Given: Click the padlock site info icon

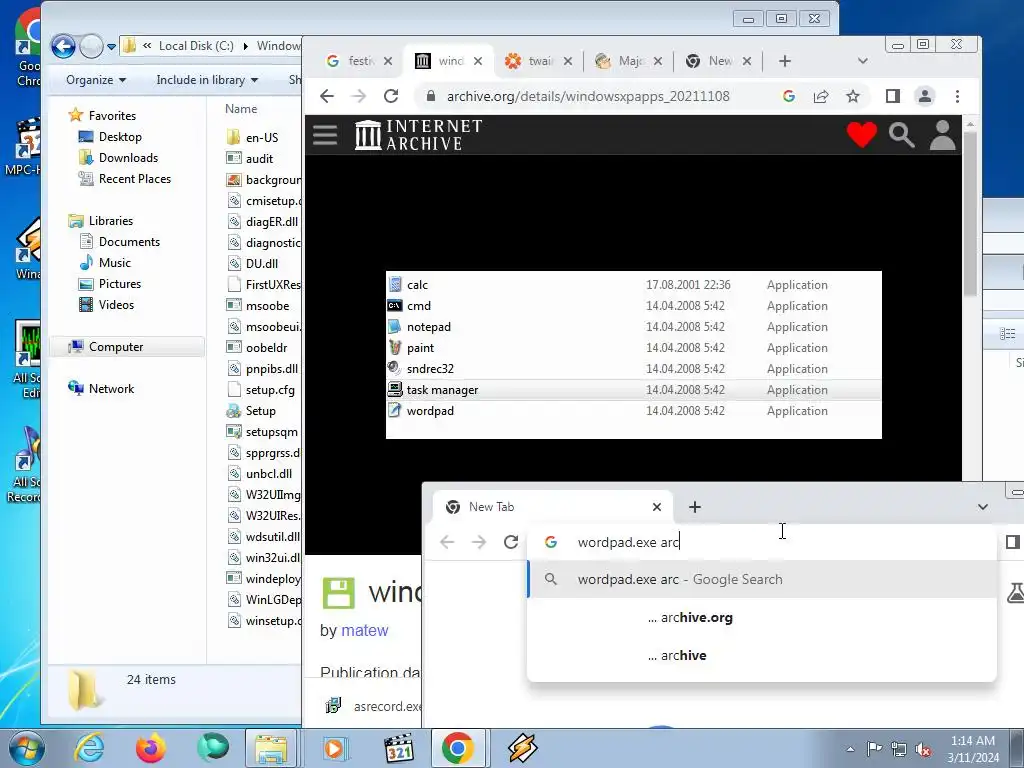Looking at the screenshot, I should click(430, 97).
